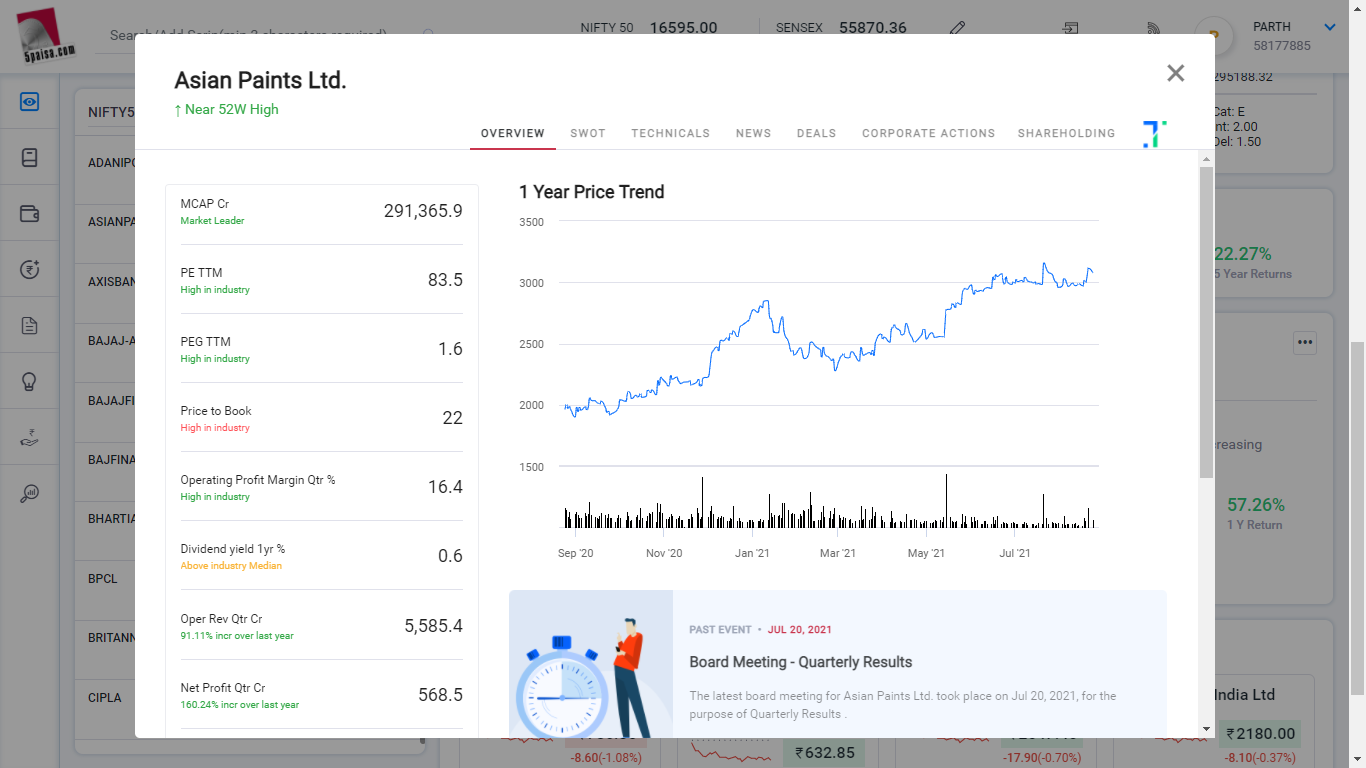
Task: Click the MCAP Cr value 291,365.9
Action: (x=423, y=211)
